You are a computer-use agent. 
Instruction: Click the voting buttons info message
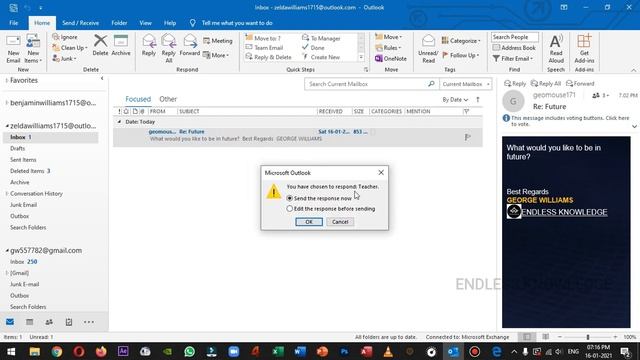pyautogui.click(x=569, y=121)
